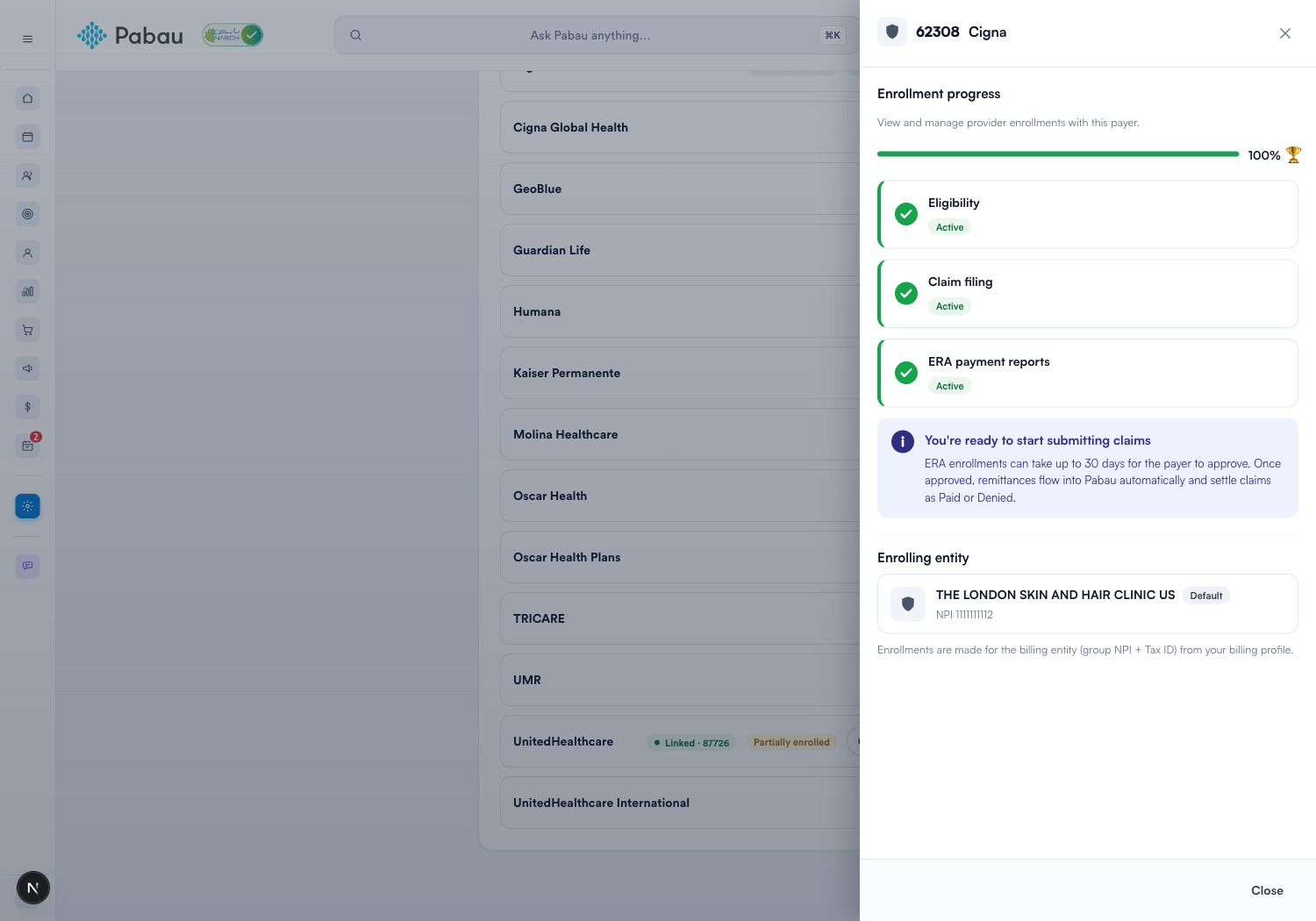Open the highlighted Settings gear sidebar icon
The height and width of the screenshot is (921, 1316).
coord(27,506)
